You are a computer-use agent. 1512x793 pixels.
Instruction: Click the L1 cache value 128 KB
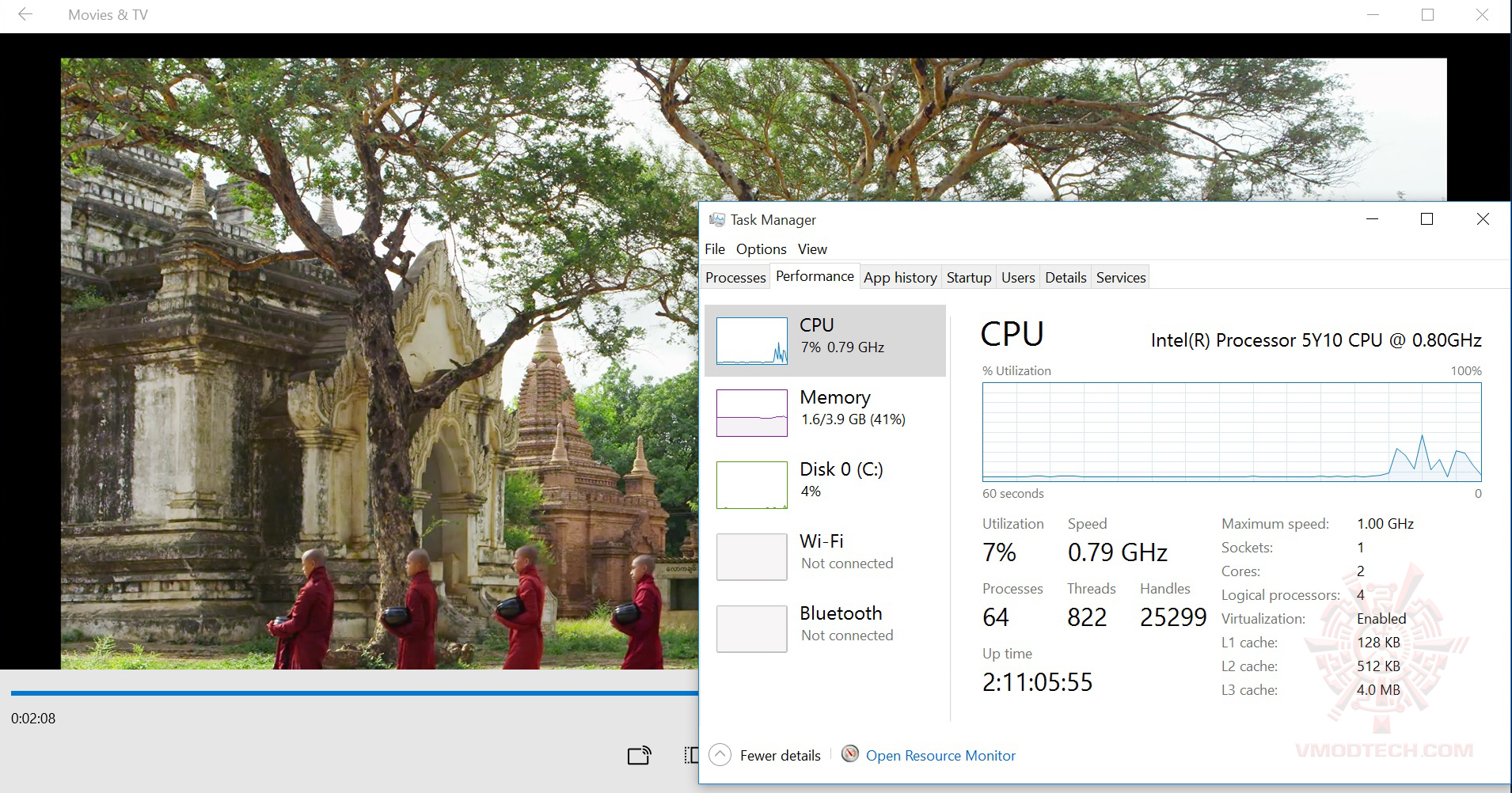[1378, 643]
